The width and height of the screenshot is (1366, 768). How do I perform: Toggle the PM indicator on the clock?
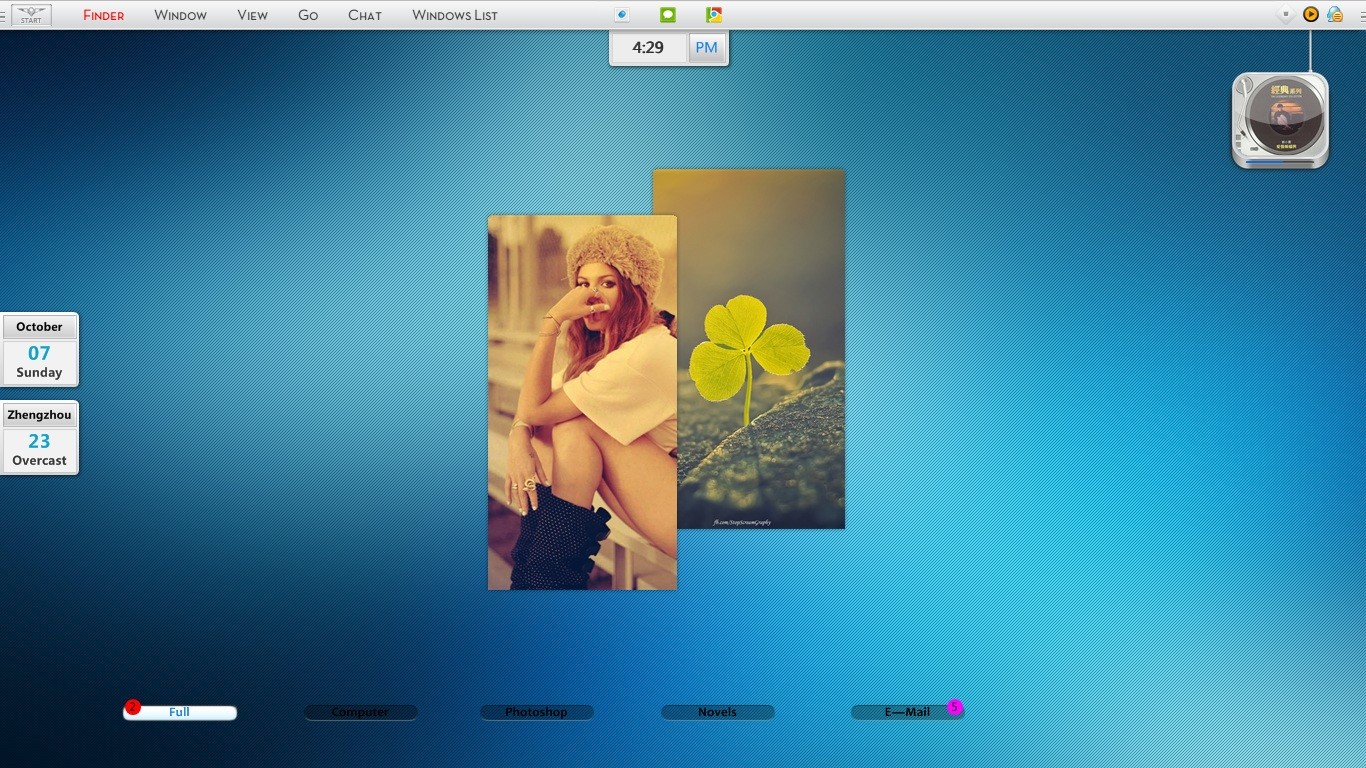(x=706, y=48)
